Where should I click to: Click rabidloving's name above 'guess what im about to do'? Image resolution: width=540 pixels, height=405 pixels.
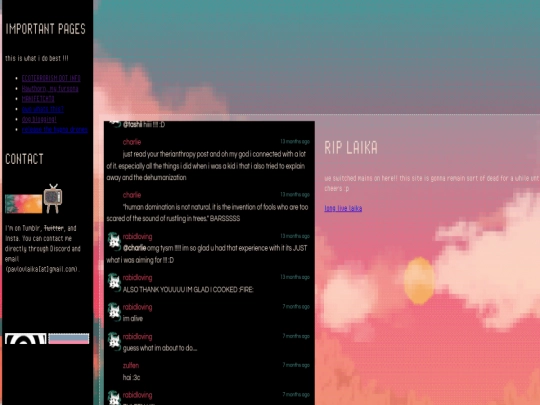pos(137,336)
